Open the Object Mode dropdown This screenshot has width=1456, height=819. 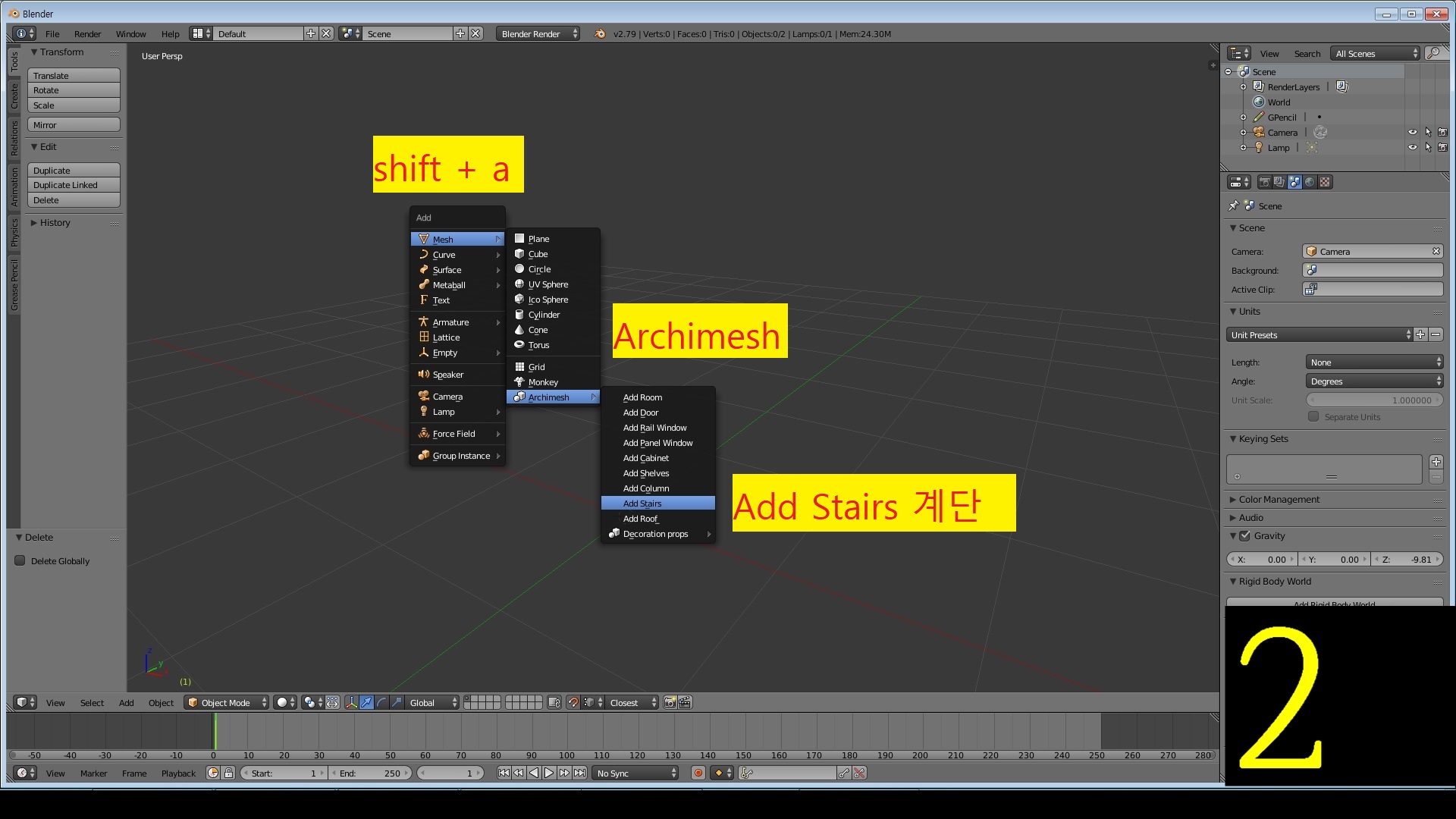(x=227, y=702)
